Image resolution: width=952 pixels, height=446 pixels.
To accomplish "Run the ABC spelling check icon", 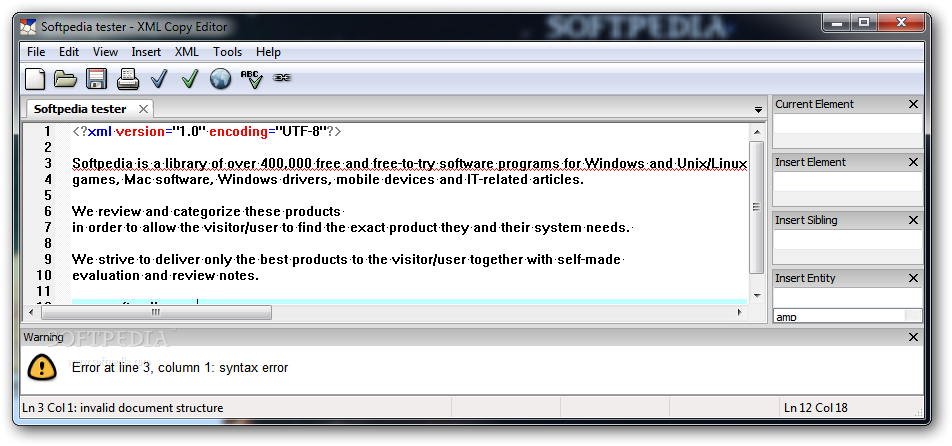I will coord(251,78).
